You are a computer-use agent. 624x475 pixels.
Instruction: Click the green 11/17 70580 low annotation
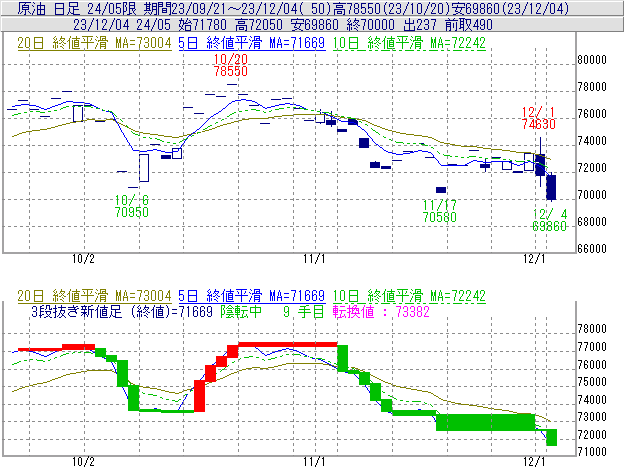[x=439, y=211]
